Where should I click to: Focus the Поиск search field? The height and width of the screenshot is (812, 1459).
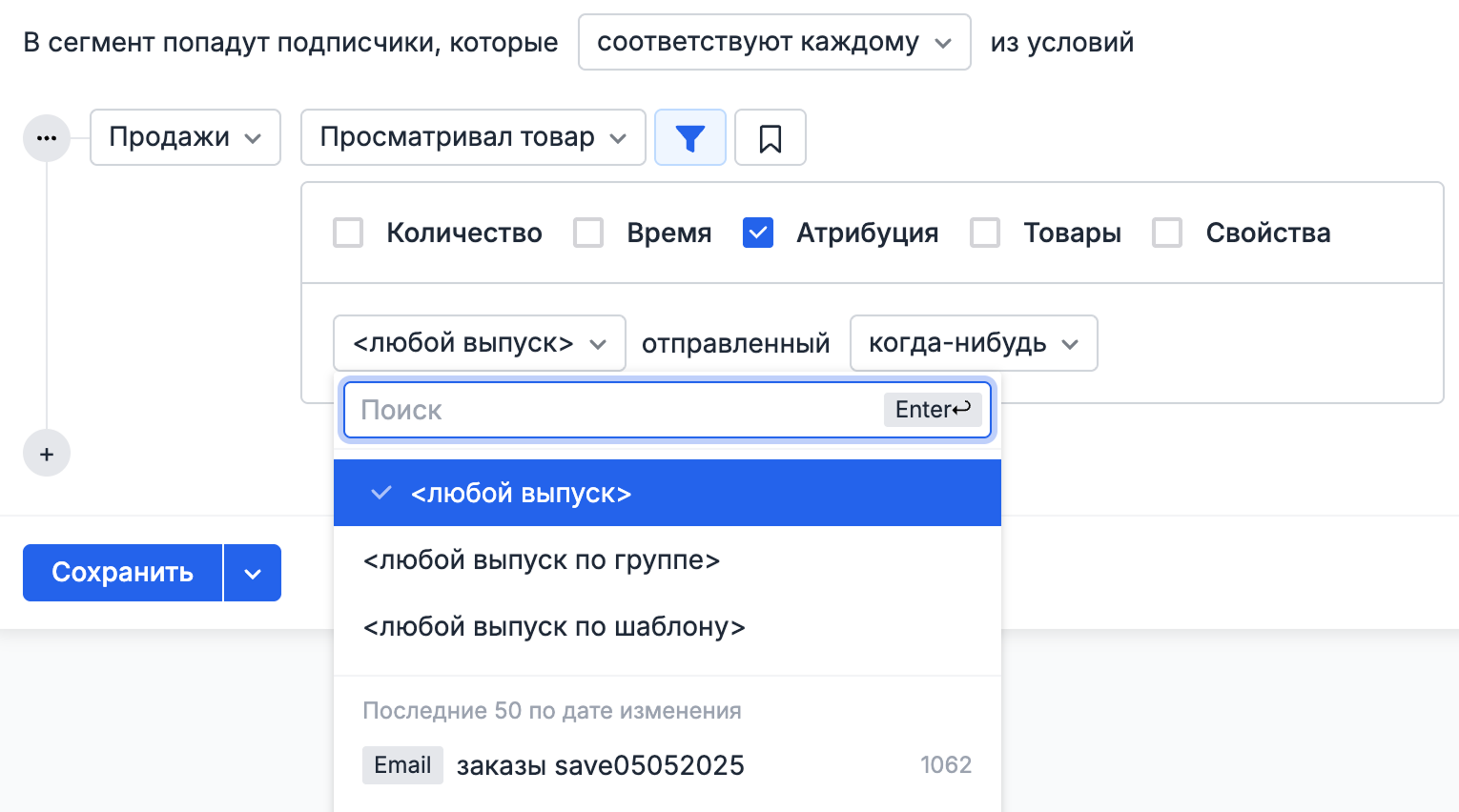tap(610, 410)
